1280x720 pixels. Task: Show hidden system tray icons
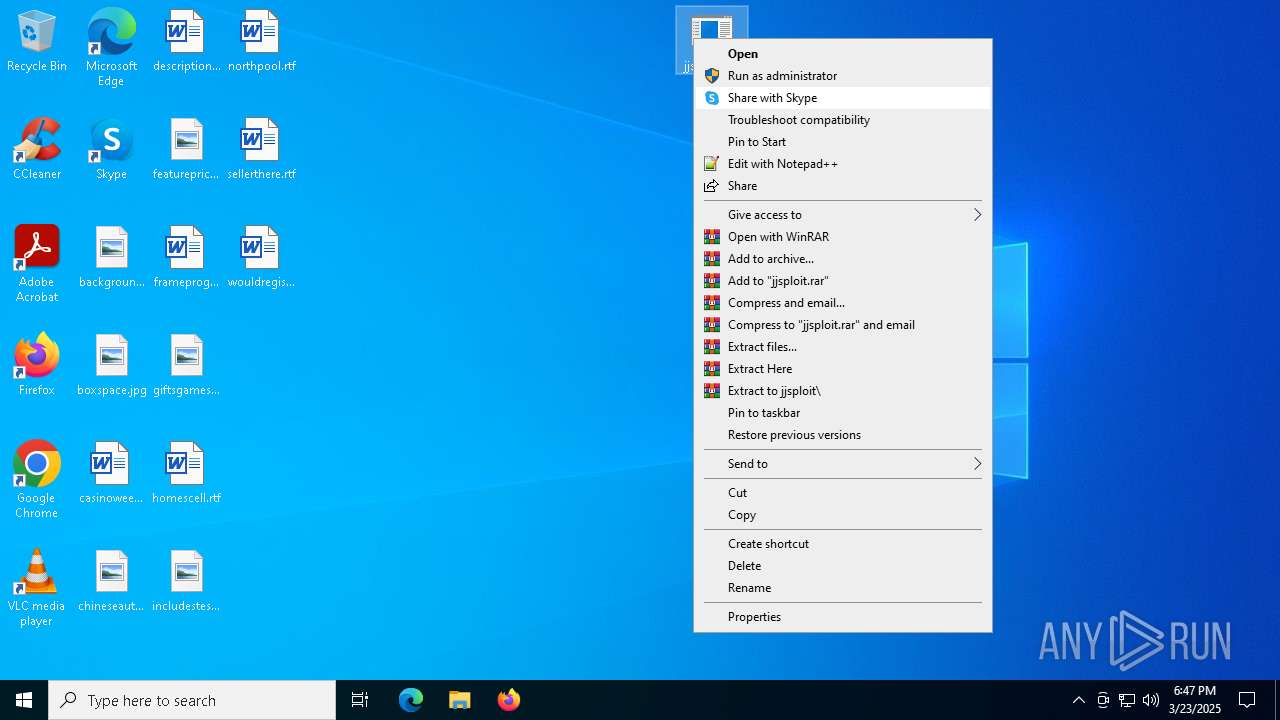pyautogui.click(x=1078, y=700)
